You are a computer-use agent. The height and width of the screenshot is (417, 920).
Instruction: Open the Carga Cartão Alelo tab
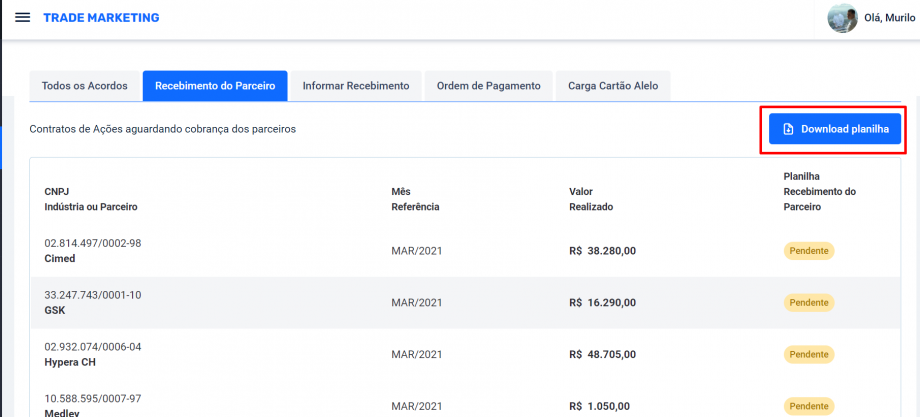click(x=613, y=86)
